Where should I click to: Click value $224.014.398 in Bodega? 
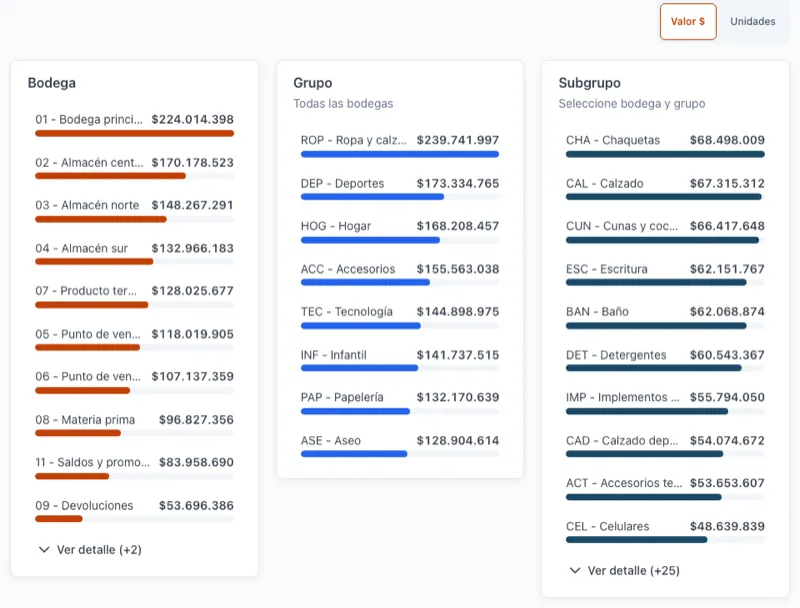click(192, 119)
